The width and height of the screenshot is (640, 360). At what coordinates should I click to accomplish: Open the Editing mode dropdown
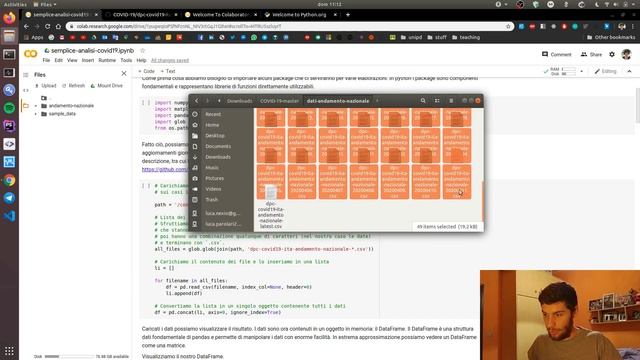tap(606, 71)
